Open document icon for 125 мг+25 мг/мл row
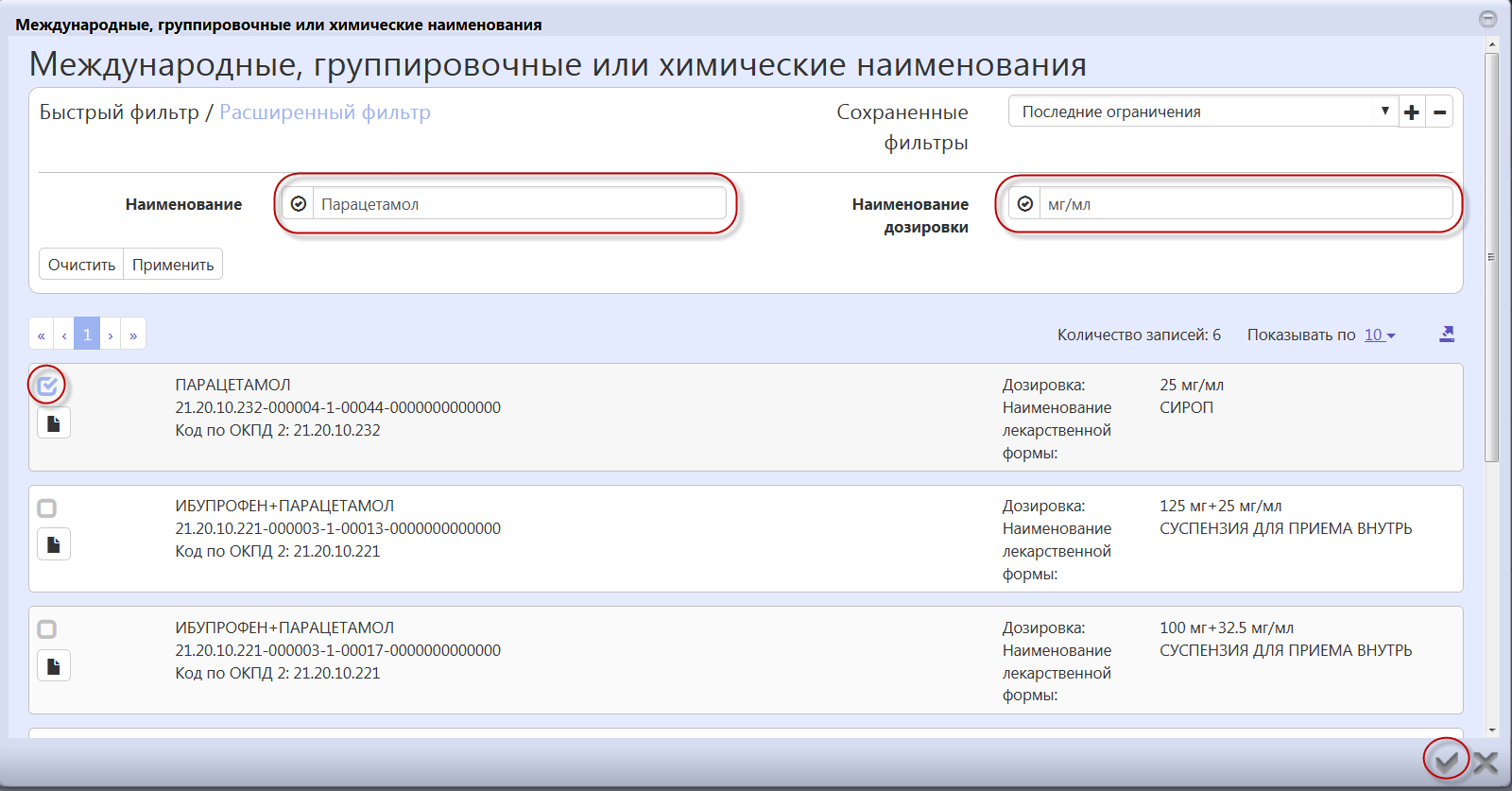 point(54,544)
